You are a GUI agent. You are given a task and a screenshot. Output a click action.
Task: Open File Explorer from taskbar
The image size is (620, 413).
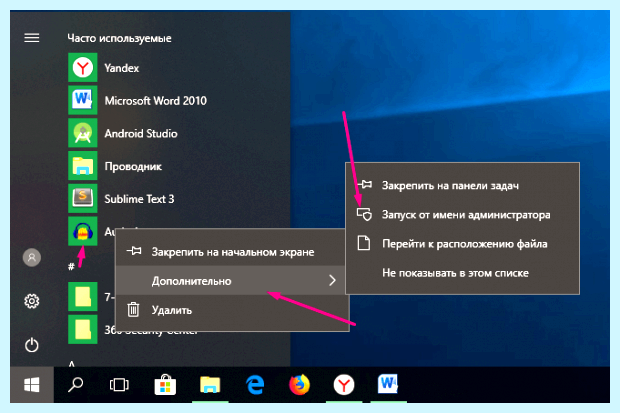coord(210,385)
